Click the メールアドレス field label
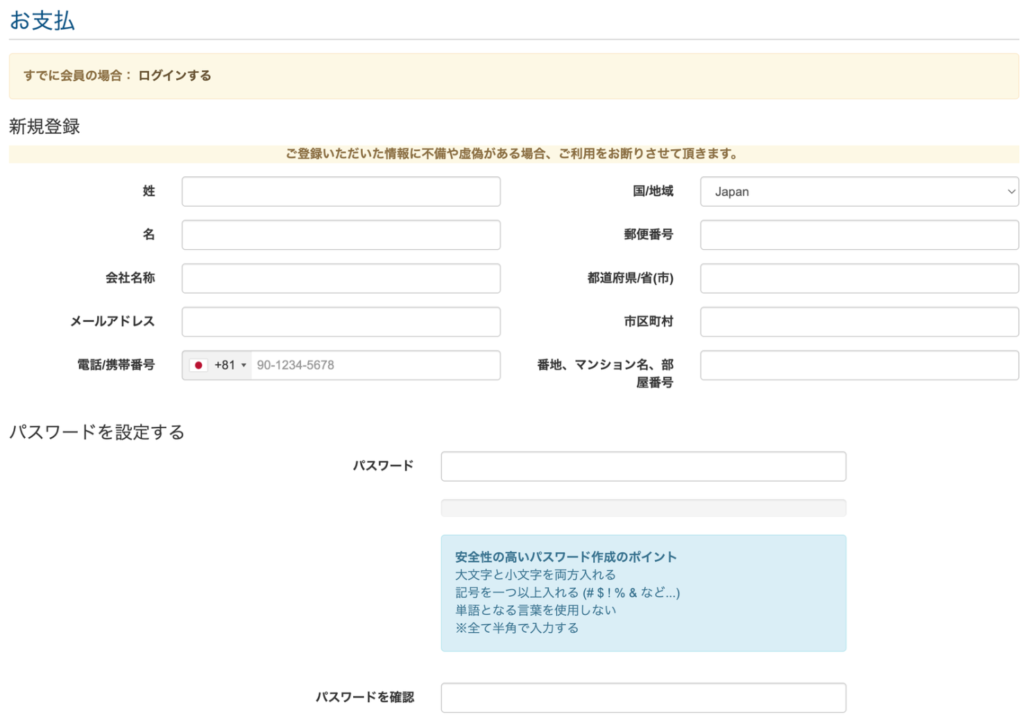This screenshot has width=1024, height=723. click(112, 321)
